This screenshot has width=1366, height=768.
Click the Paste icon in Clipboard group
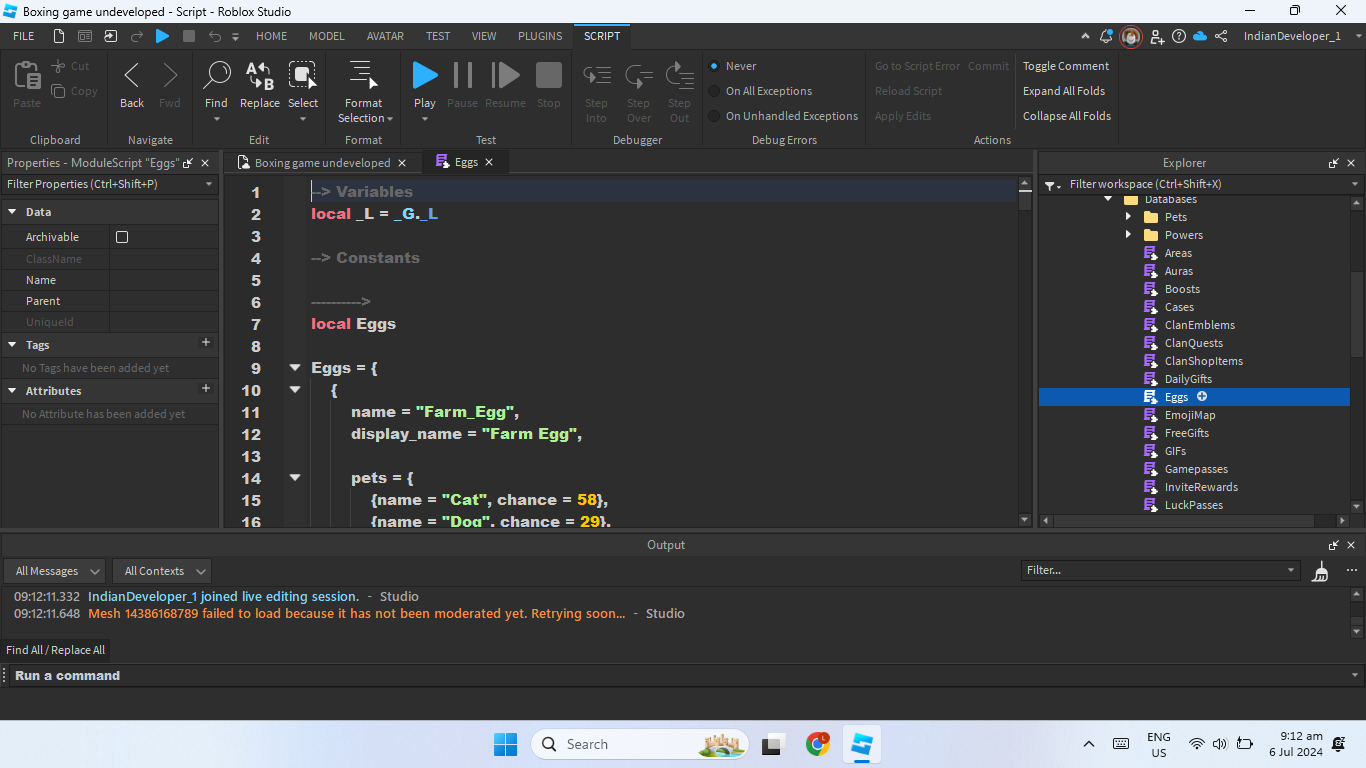coord(27,77)
